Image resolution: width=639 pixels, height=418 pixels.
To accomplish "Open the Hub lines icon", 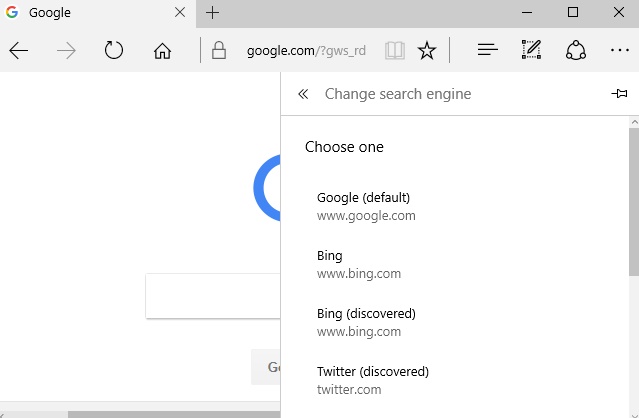I will [487, 50].
